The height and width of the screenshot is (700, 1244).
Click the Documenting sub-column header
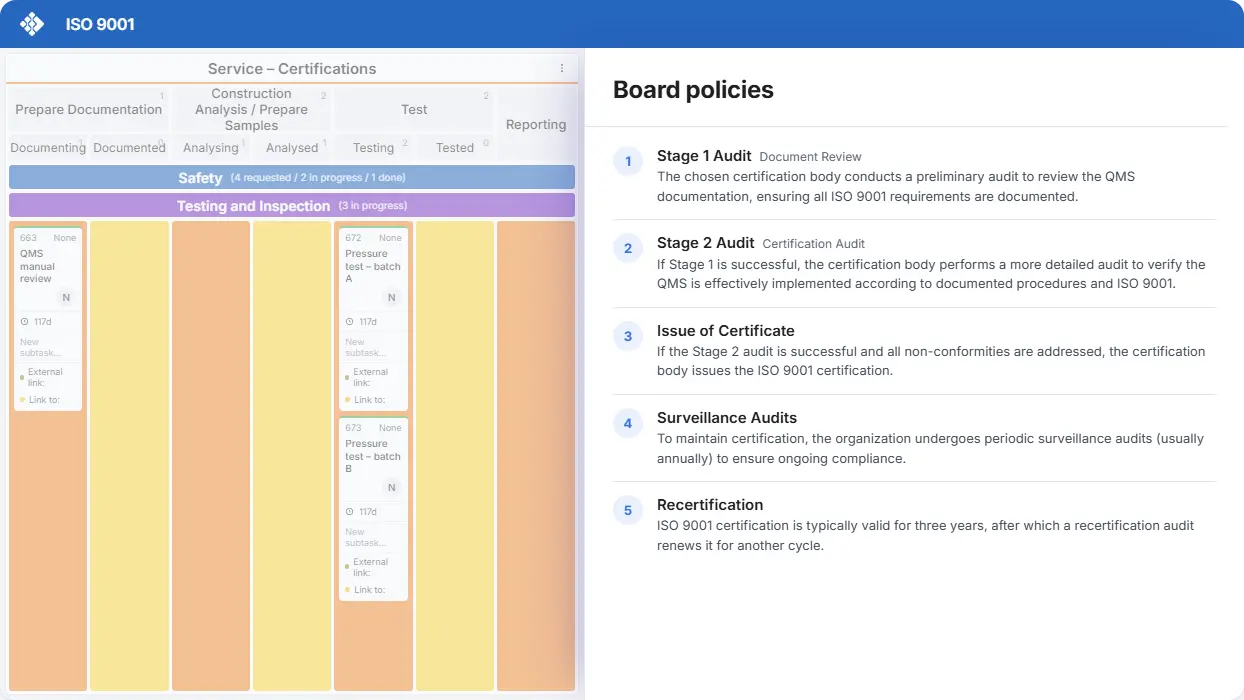point(48,148)
